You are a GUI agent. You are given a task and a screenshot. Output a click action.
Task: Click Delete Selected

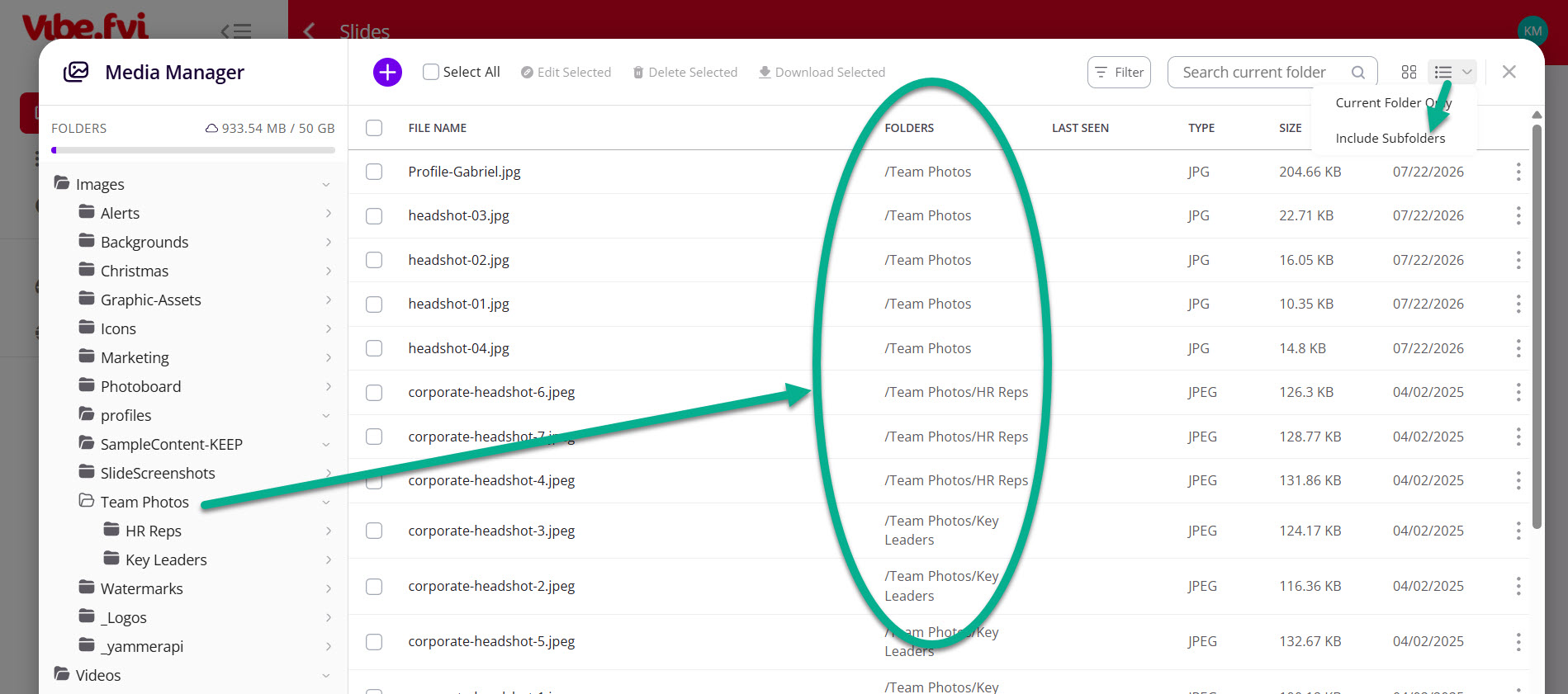click(x=685, y=73)
